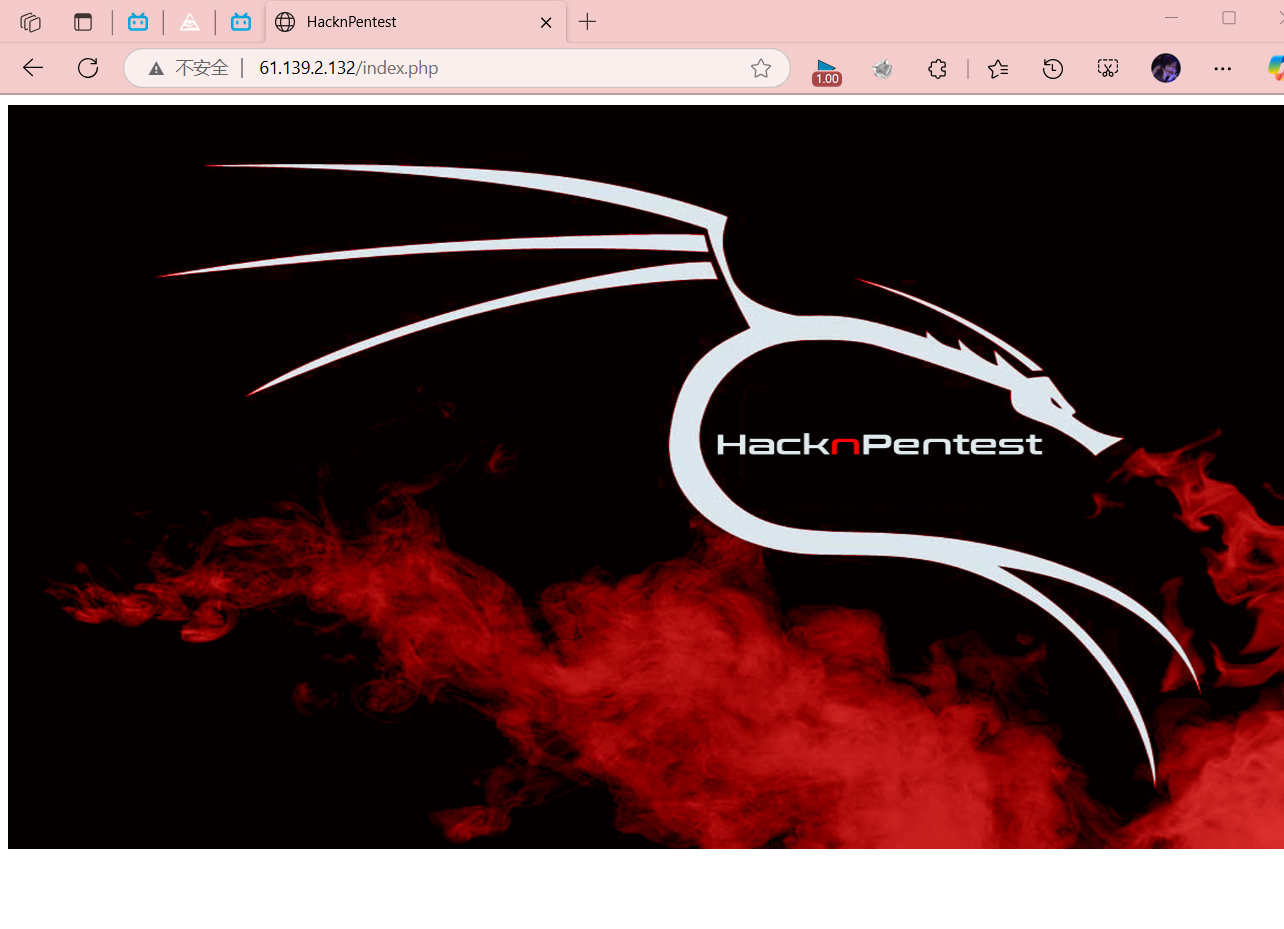The height and width of the screenshot is (929, 1284).
Task: Open the Copilot sidebar icon
Action: [x=1275, y=68]
